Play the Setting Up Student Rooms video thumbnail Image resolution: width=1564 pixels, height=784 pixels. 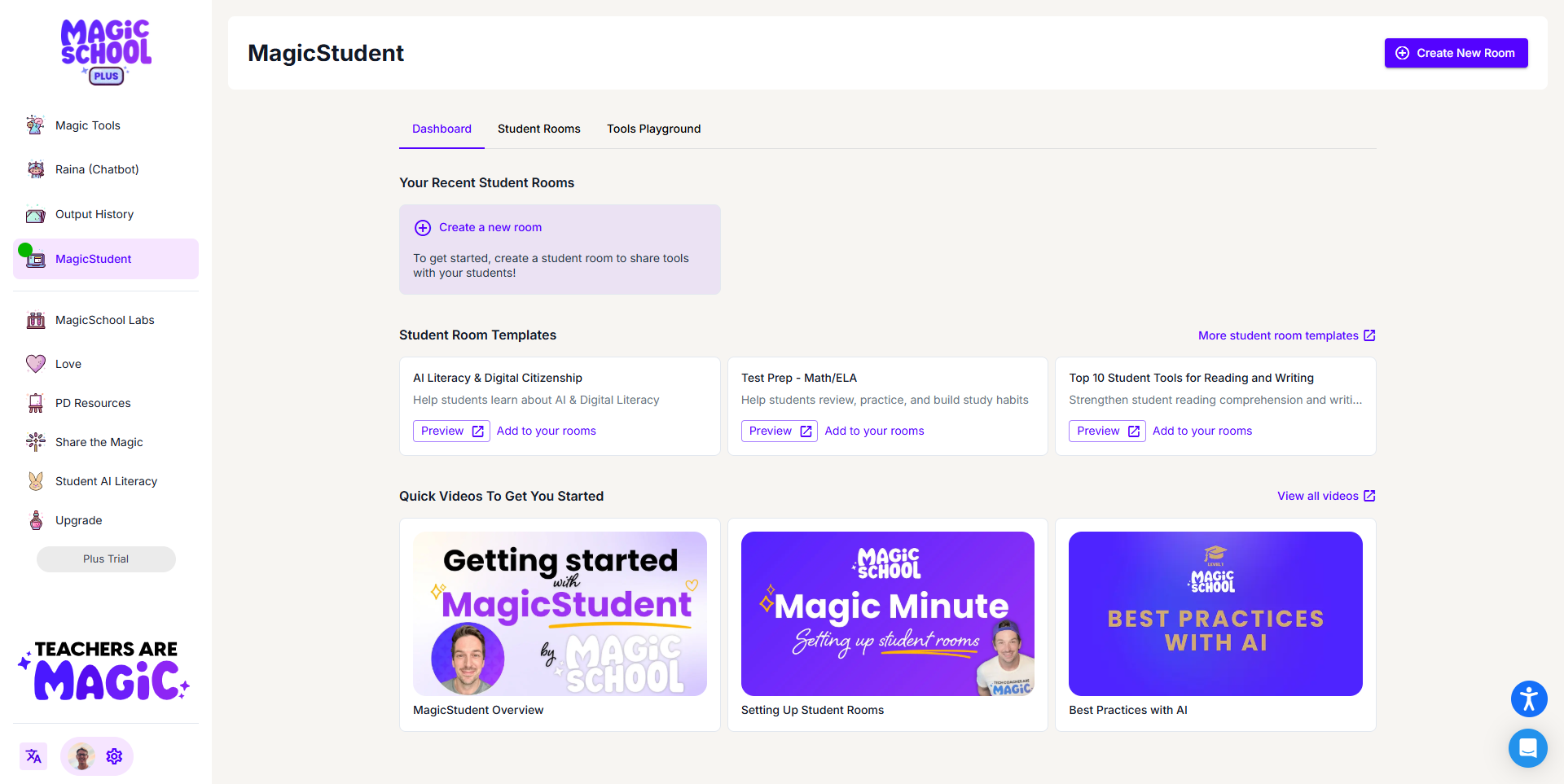click(x=888, y=614)
